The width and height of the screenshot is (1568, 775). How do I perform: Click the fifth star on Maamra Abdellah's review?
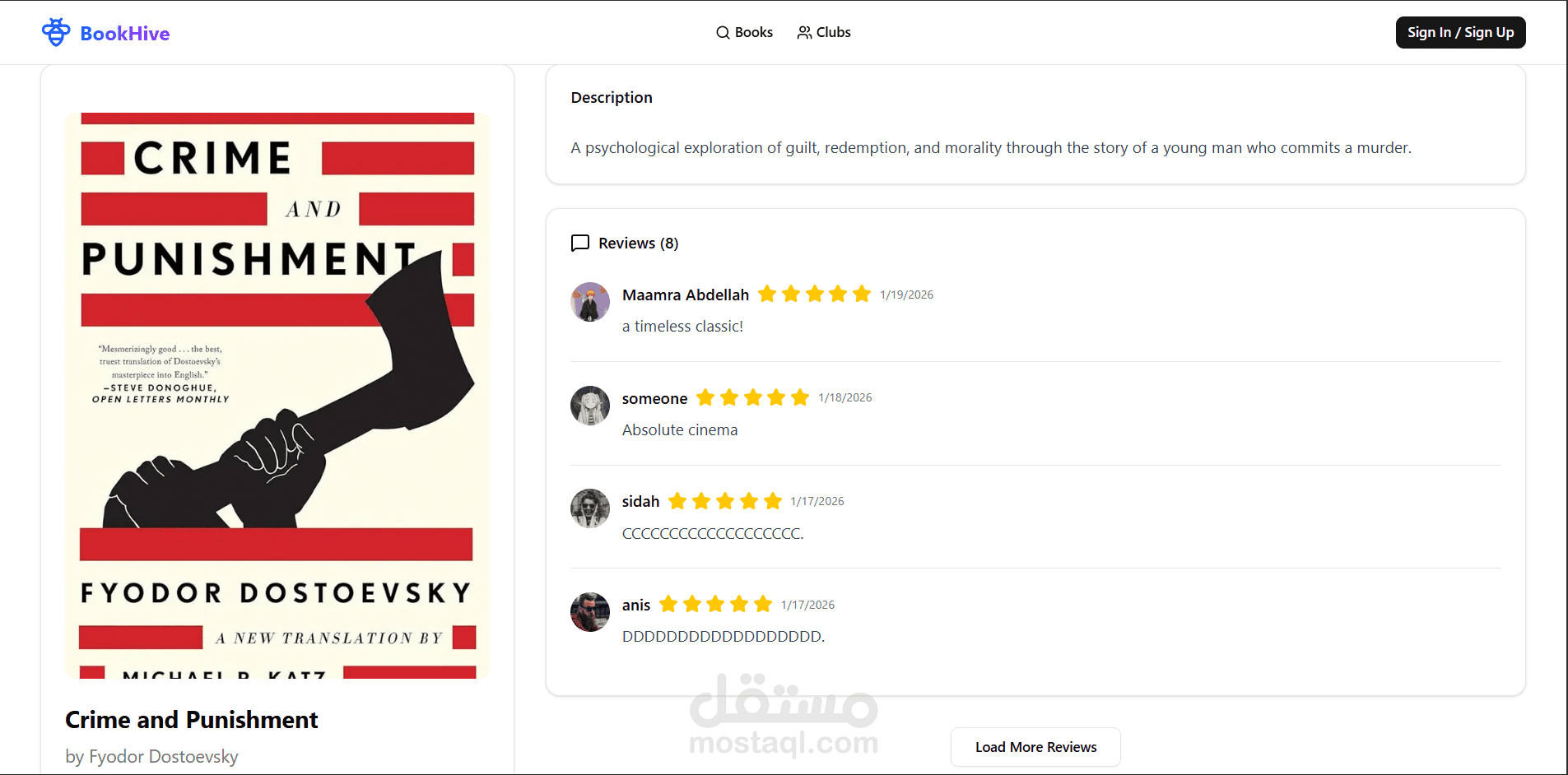(x=862, y=294)
